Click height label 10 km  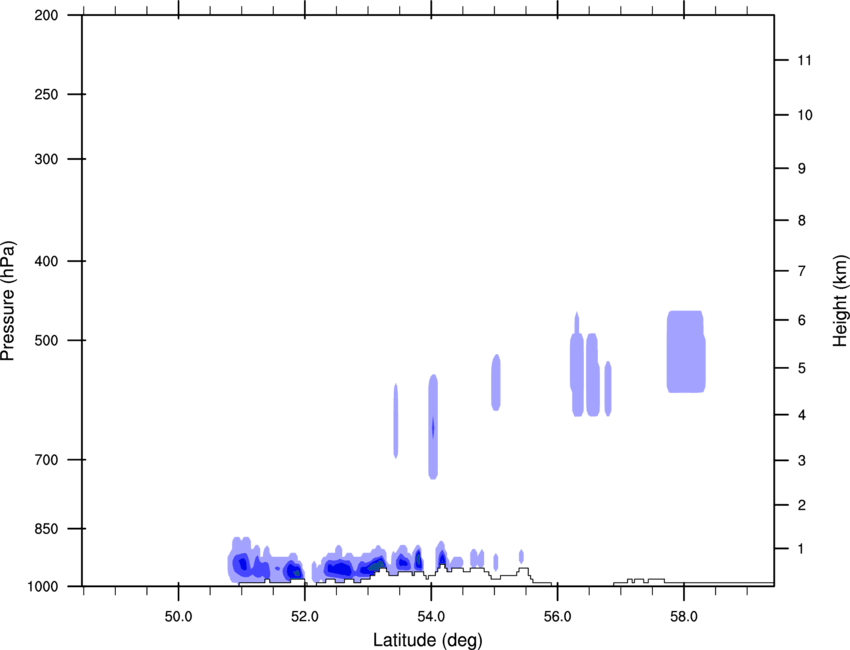(x=805, y=115)
